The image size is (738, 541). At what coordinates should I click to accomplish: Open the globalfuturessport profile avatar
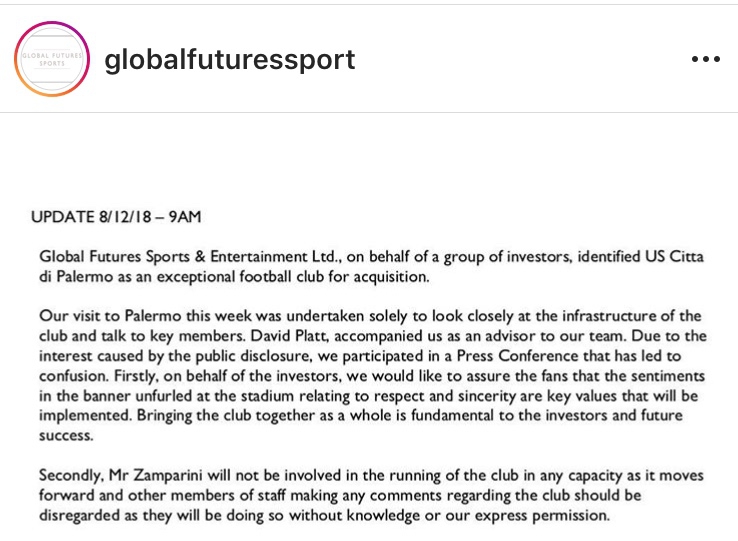coord(51,59)
